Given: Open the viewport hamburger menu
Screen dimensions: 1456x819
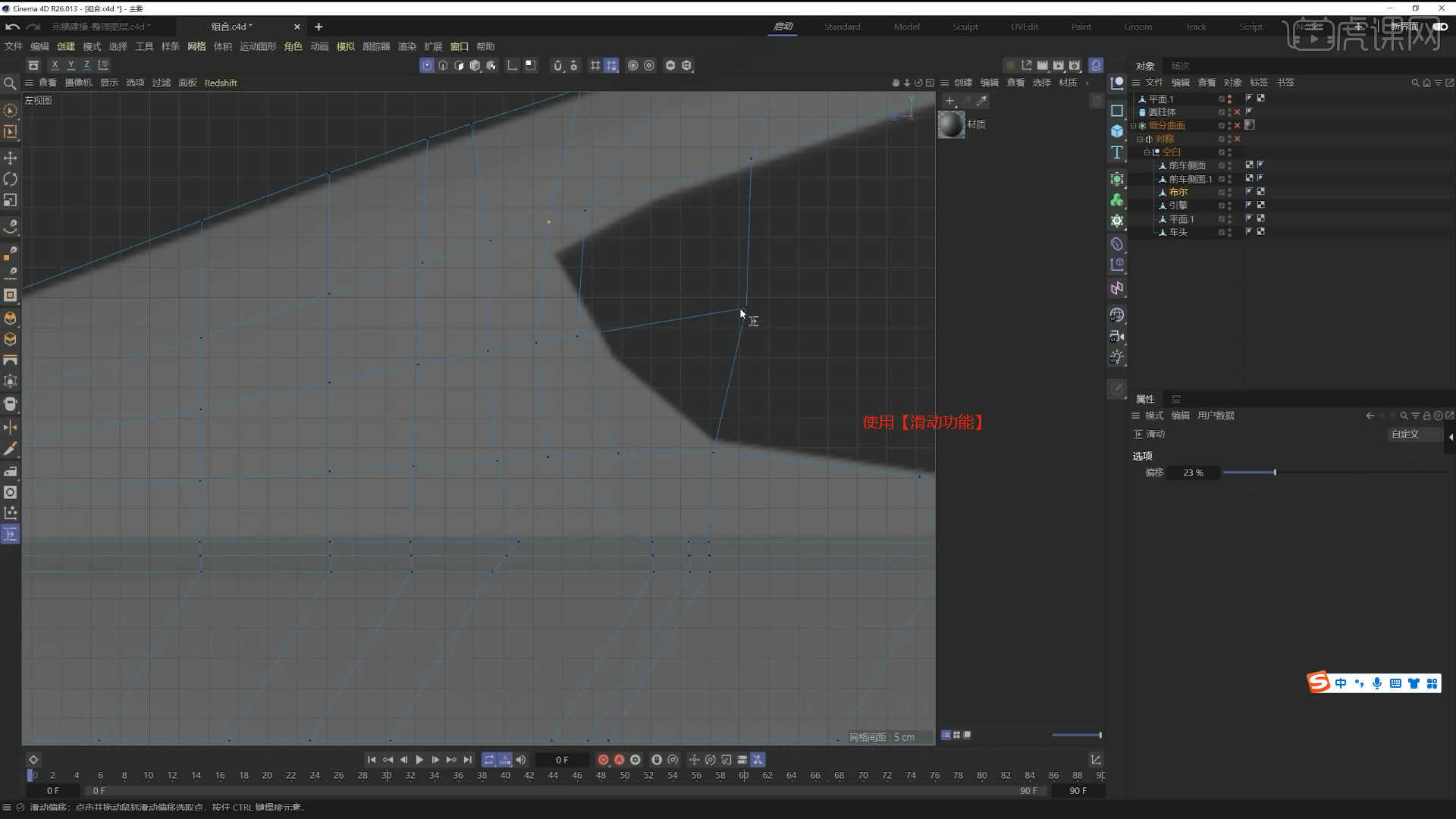Looking at the screenshot, I should 29,83.
